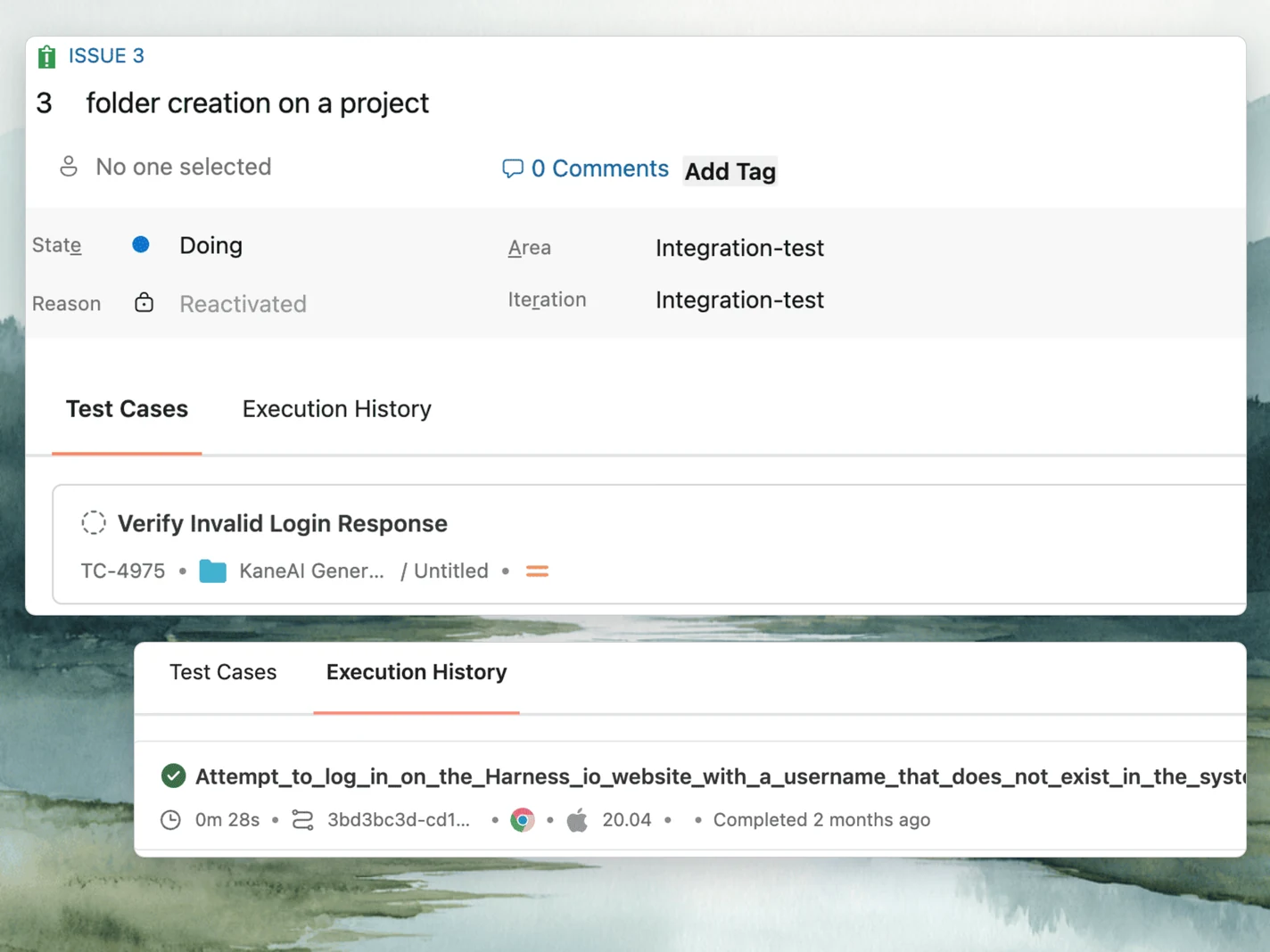Screen dimensions: 1270x952
Task: Click the Add Tag button
Action: coord(730,171)
